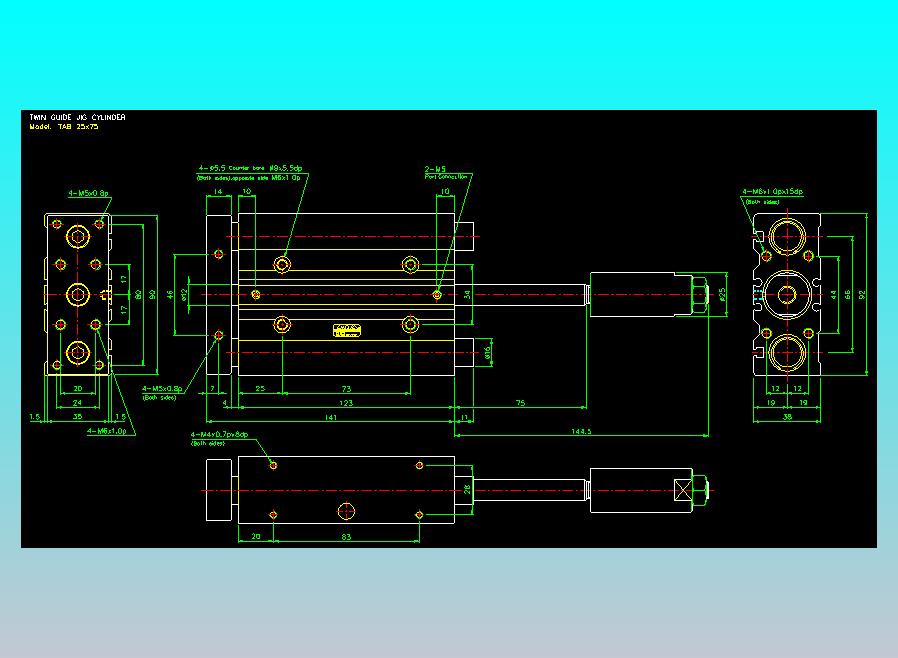Click the '44' dimension value
Screen dimensions: 898x658
pos(833,294)
